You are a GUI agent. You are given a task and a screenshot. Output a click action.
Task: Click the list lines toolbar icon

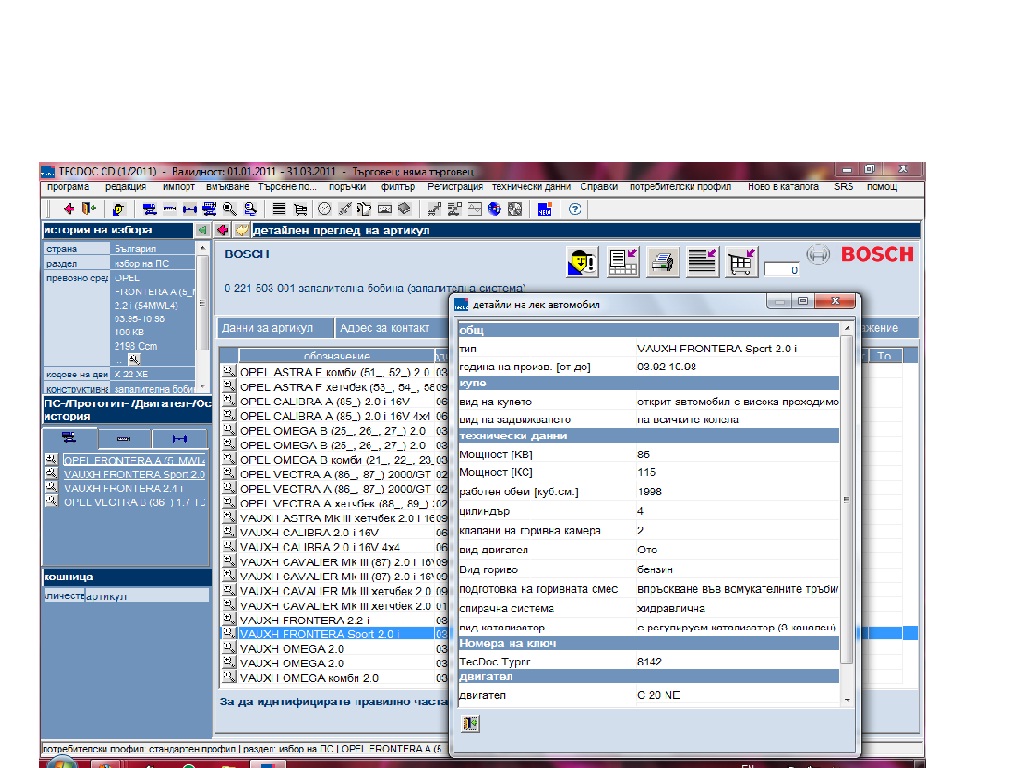pos(279,209)
